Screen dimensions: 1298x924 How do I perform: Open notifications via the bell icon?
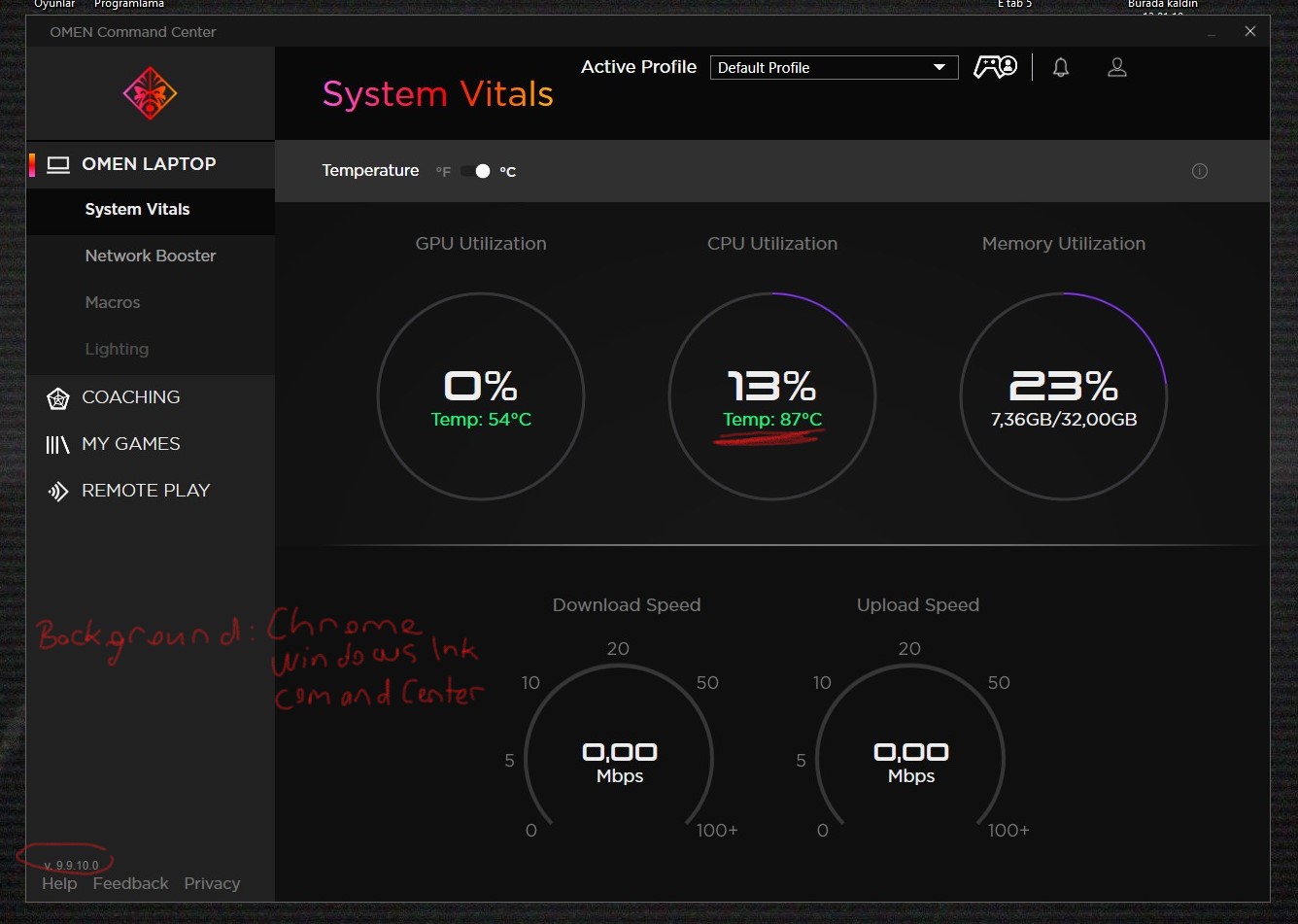point(1060,67)
